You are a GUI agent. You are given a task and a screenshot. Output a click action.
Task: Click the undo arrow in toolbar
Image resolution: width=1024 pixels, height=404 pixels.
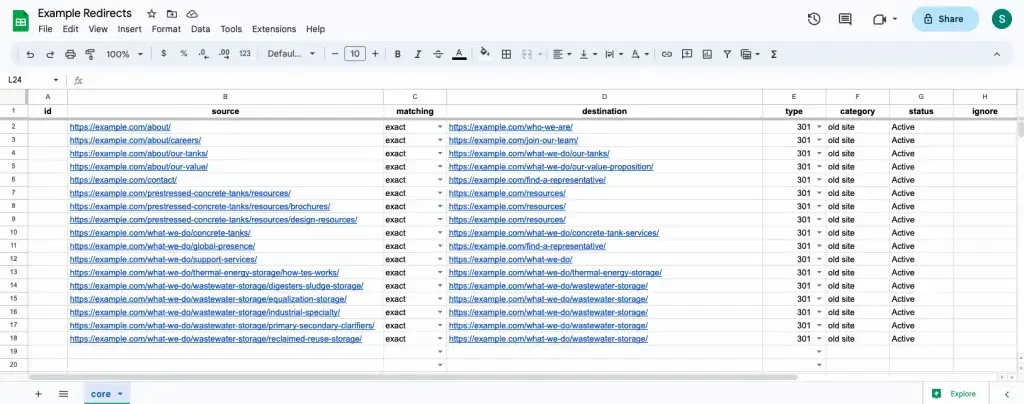click(x=31, y=54)
